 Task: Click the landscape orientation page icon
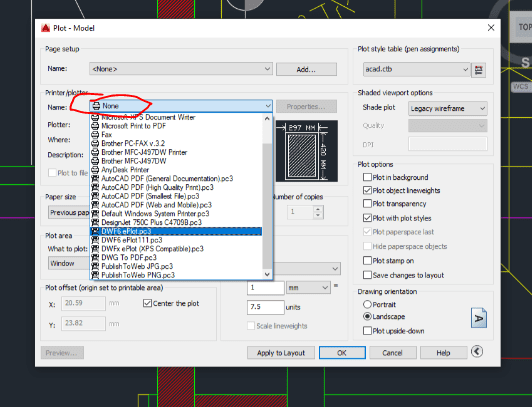pos(479,318)
